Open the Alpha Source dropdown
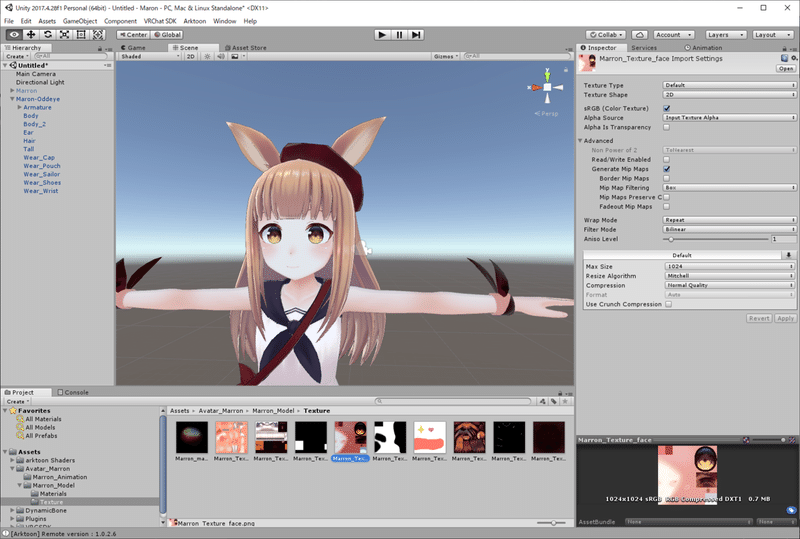 [729, 117]
